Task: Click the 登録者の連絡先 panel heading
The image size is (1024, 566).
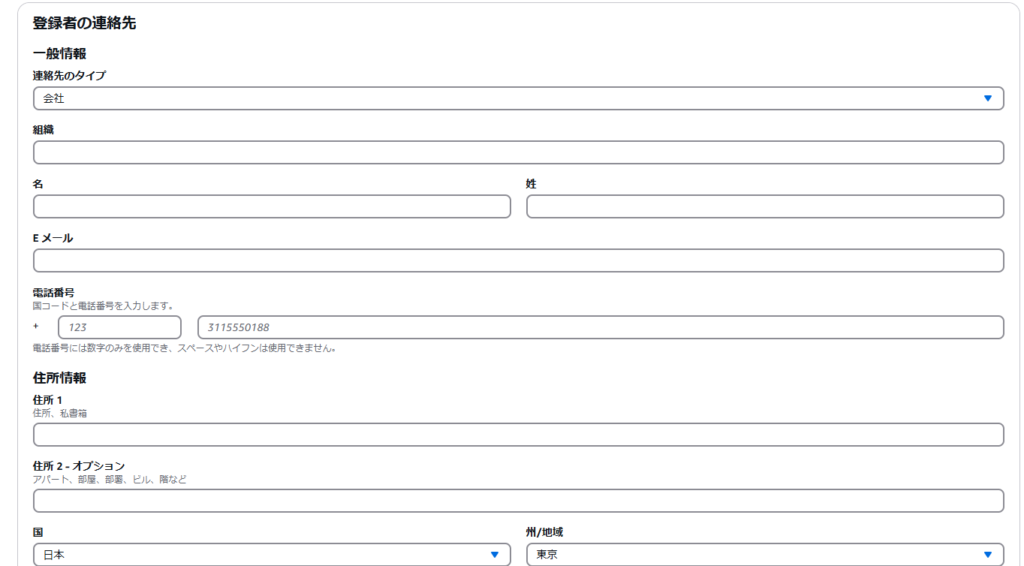Action: (x=84, y=23)
